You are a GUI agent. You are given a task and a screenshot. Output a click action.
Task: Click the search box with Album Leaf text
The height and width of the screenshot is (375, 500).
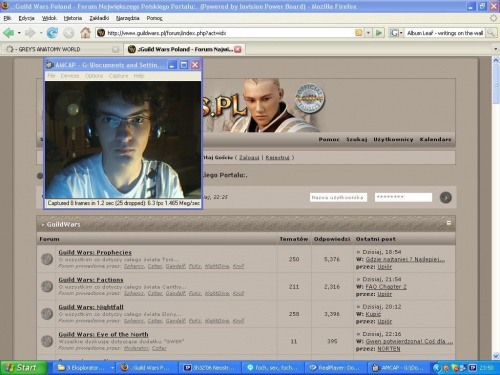click(x=445, y=33)
